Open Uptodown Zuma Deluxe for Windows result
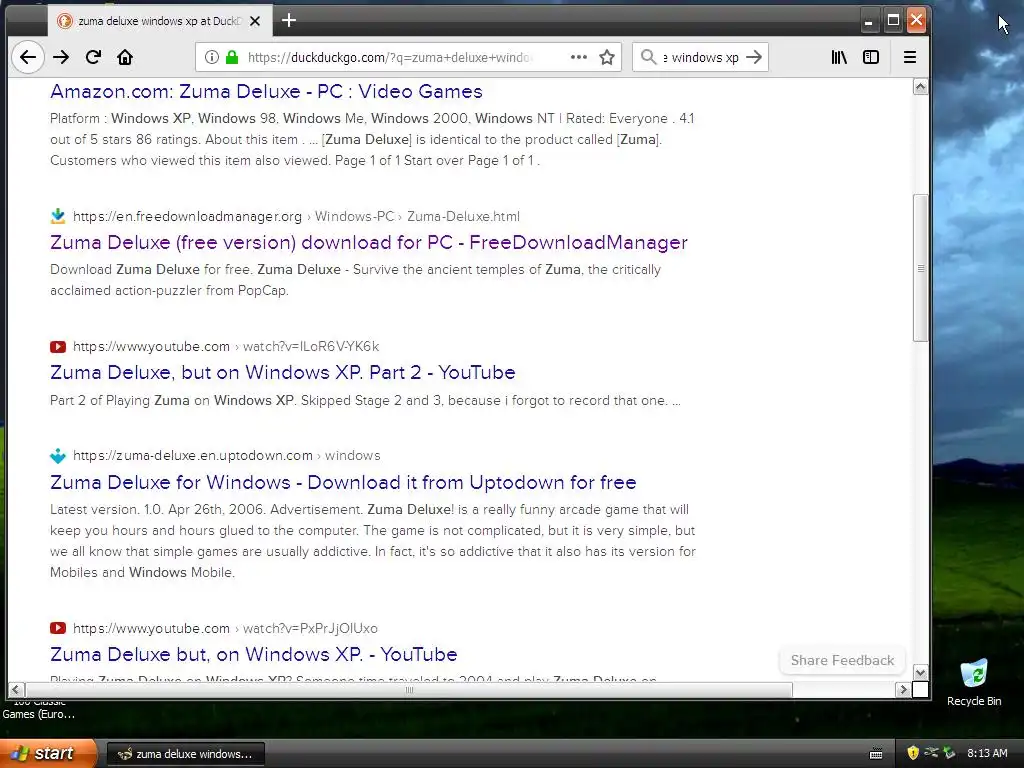The height and width of the screenshot is (768, 1024). (344, 482)
